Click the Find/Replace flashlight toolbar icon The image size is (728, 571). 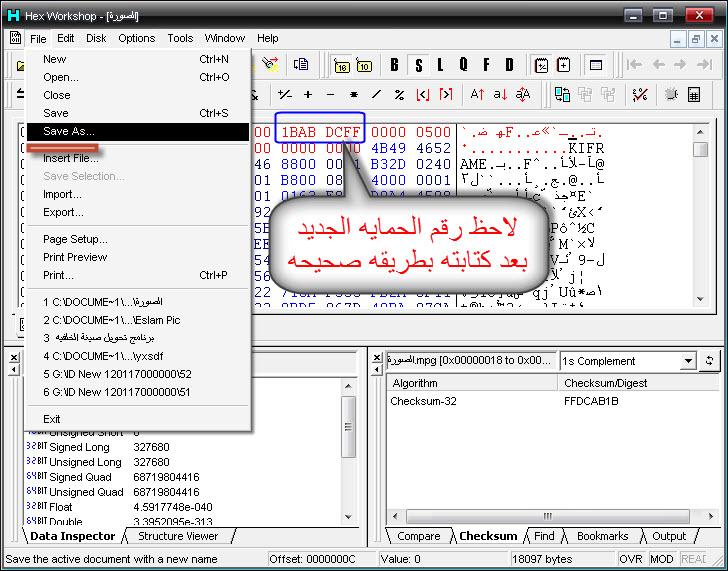(x=270, y=65)
